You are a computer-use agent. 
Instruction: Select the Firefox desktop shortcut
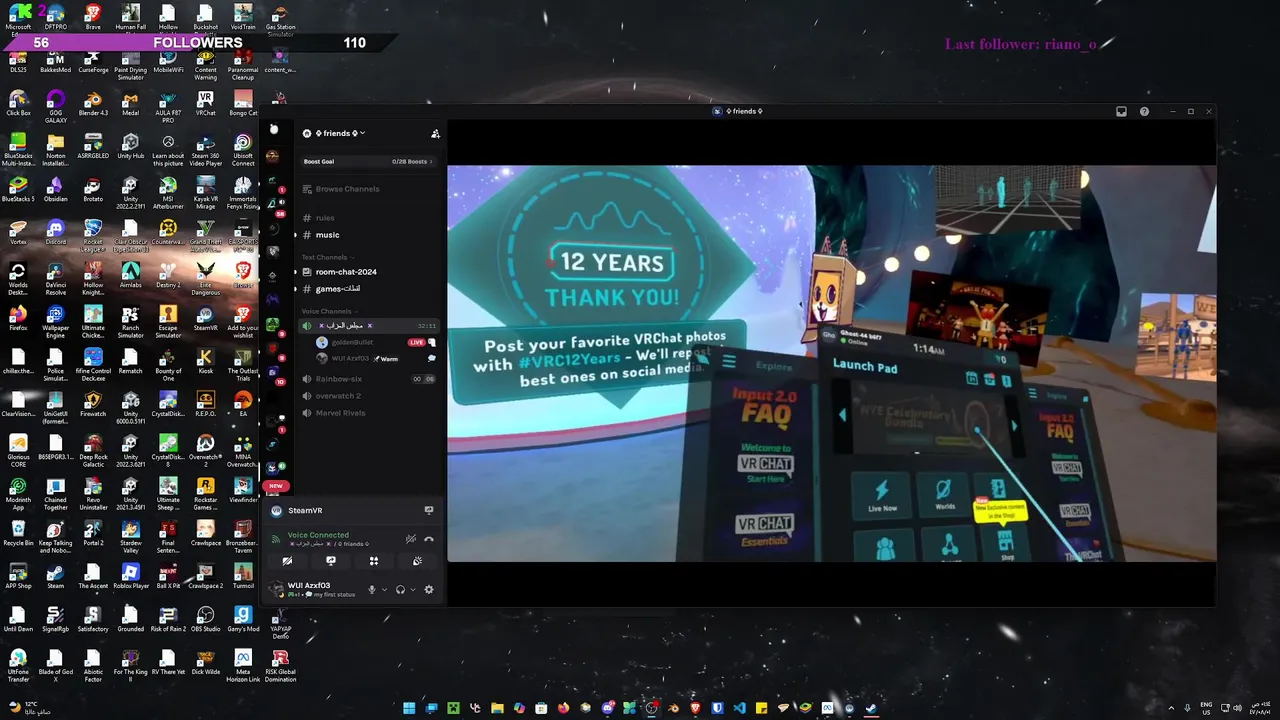click(x=18, y=318)
